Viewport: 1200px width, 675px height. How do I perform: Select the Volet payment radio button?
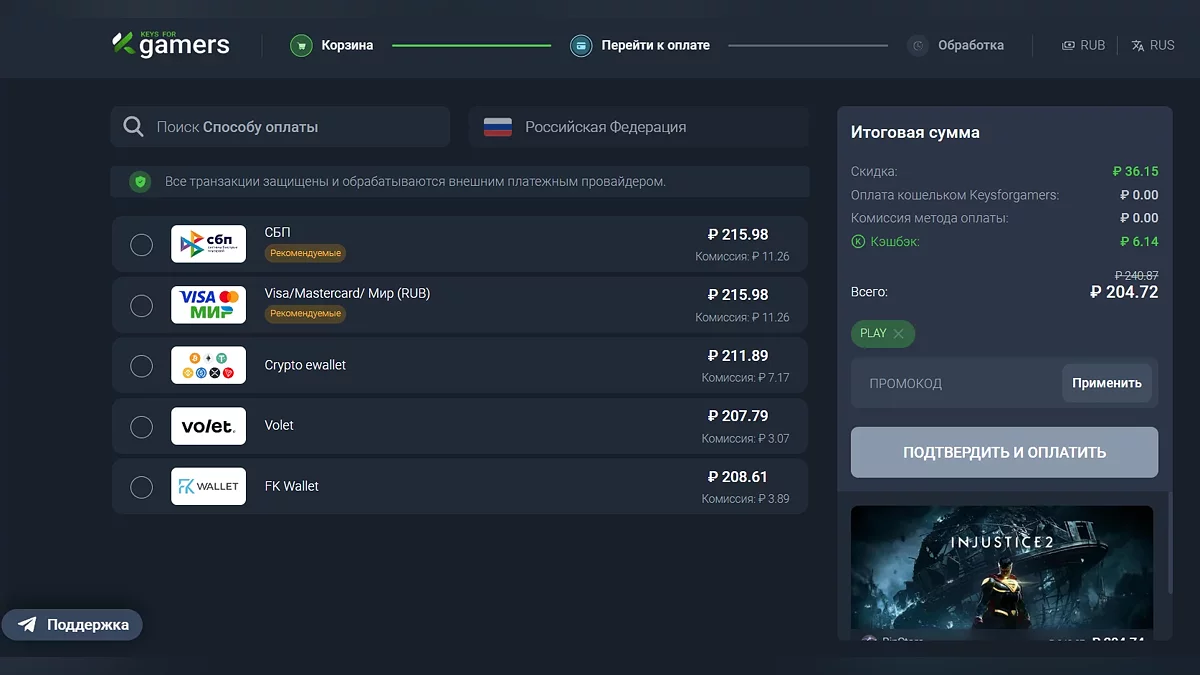click(x=142, y=427)
